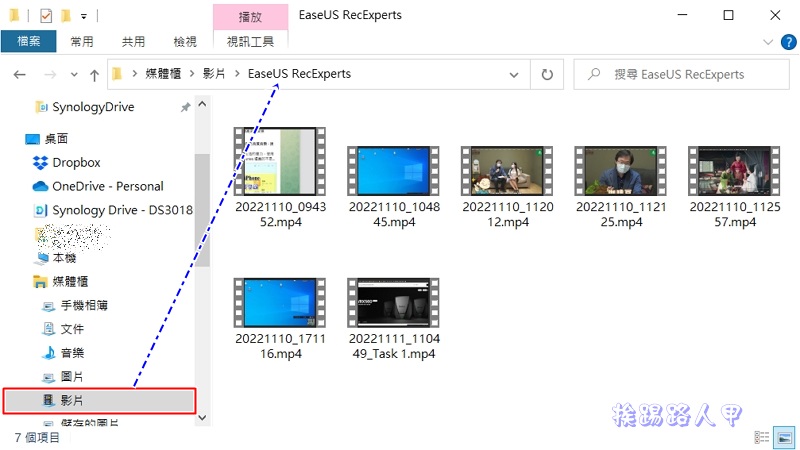Viewport: 800px width, 450px height.
Task: Expand the ribbon with the chevron
Action: click(768, 41)
